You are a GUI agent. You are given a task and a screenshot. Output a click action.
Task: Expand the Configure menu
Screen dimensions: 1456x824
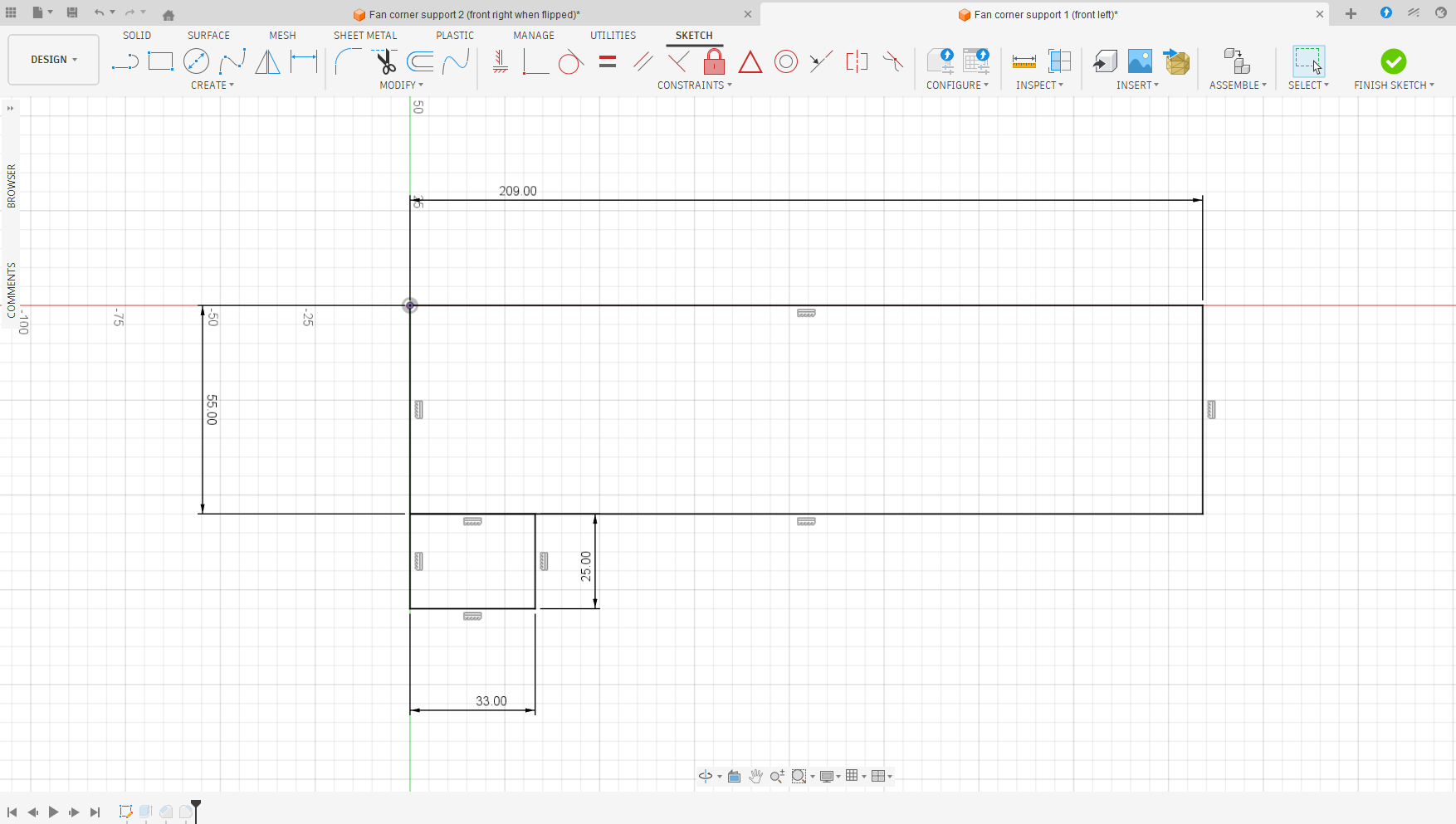(958, 85)
